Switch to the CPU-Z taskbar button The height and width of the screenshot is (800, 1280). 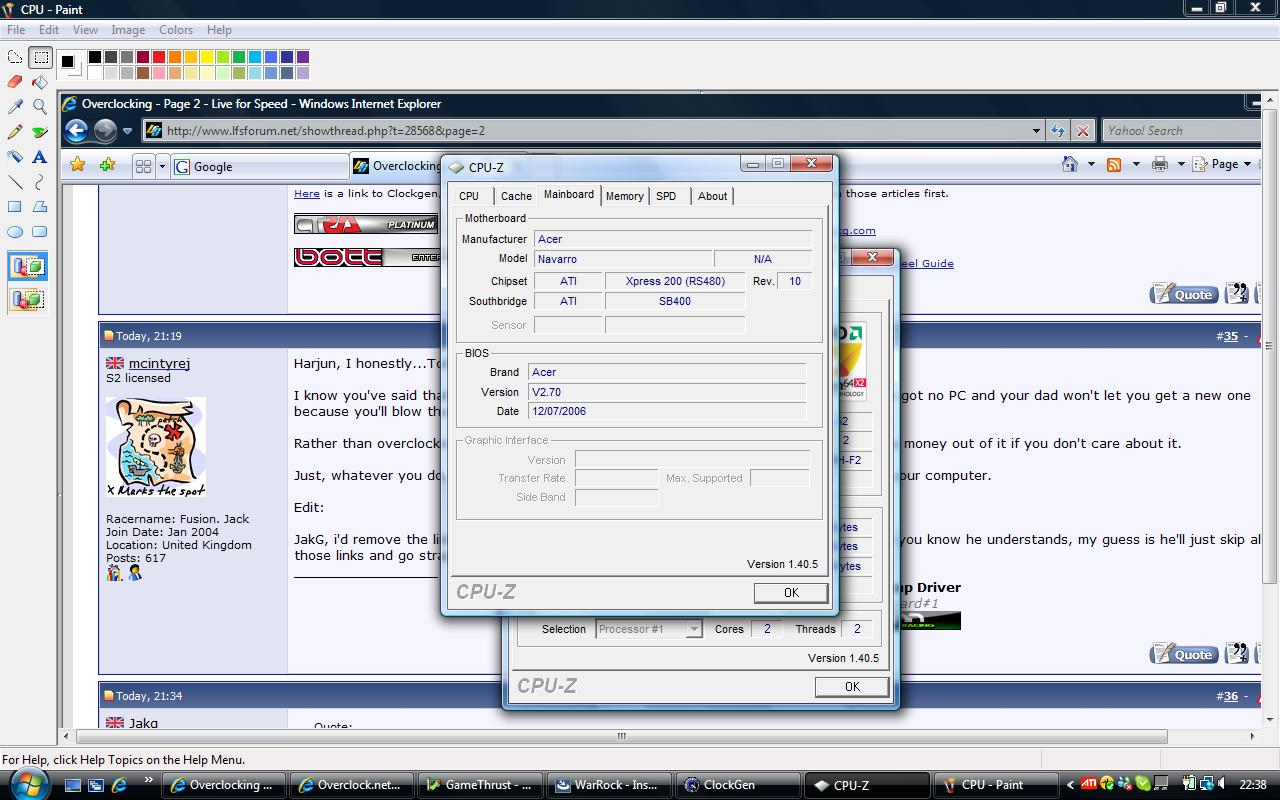(x=866, y=785)
